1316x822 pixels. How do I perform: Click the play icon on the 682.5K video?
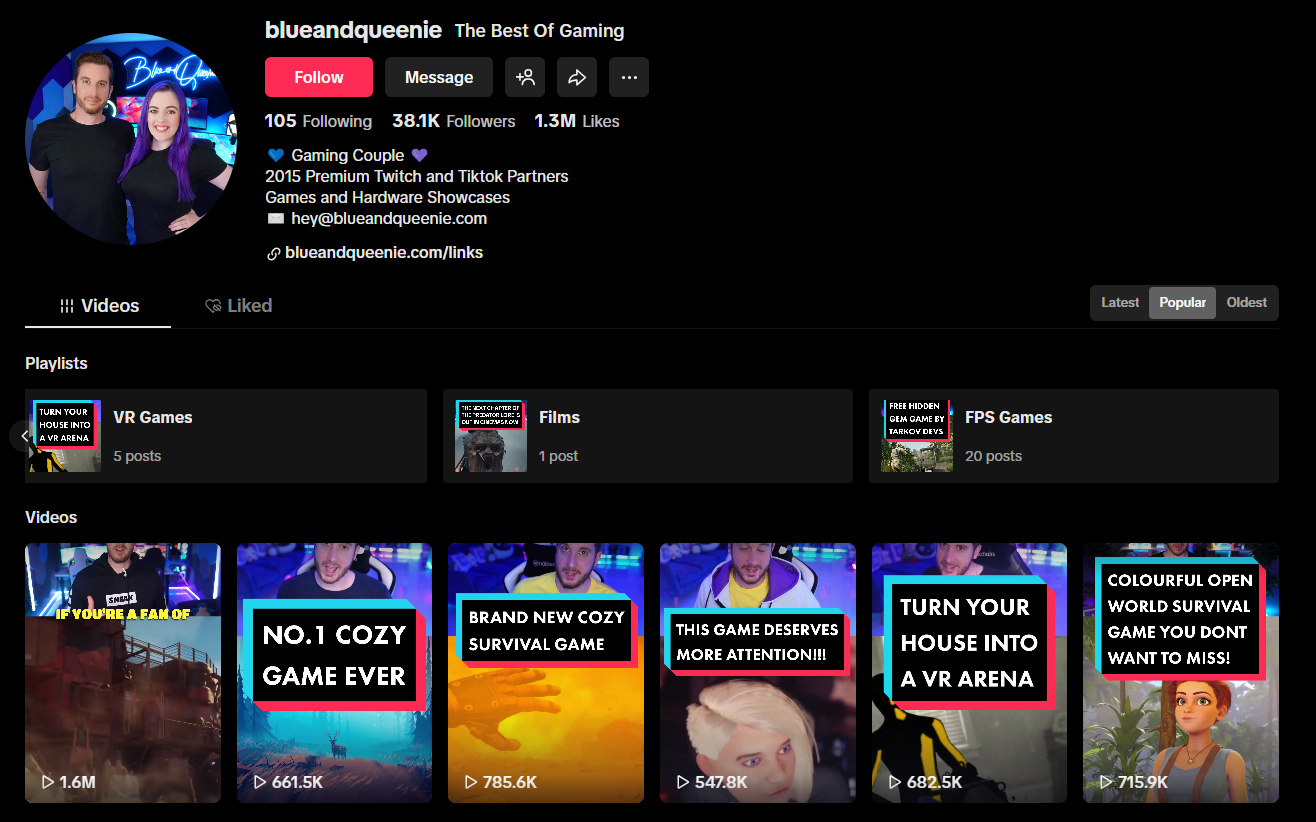click(x=894, y=782)
